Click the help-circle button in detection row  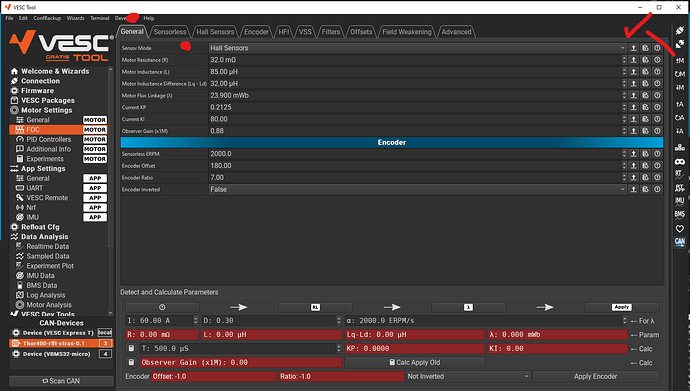pyautogui.click(x=162, y=307)
